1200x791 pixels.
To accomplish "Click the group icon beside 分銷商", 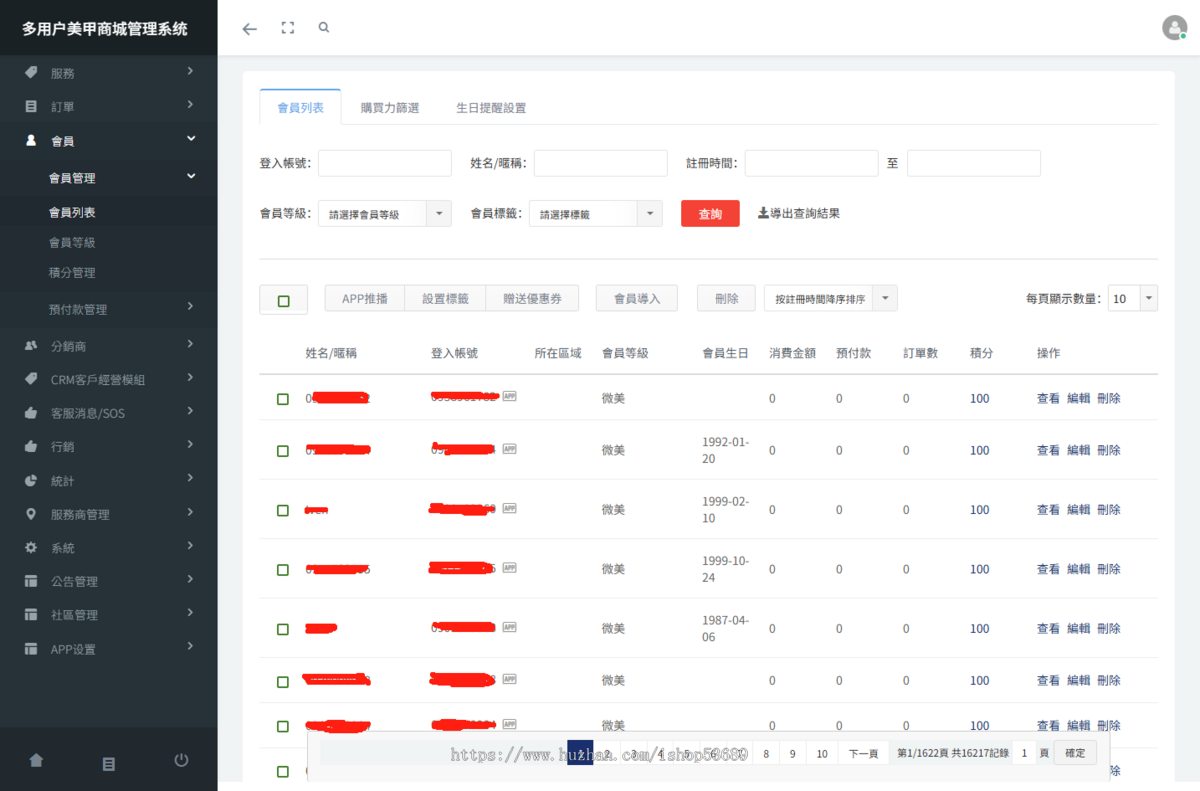I will coord(31,346).
